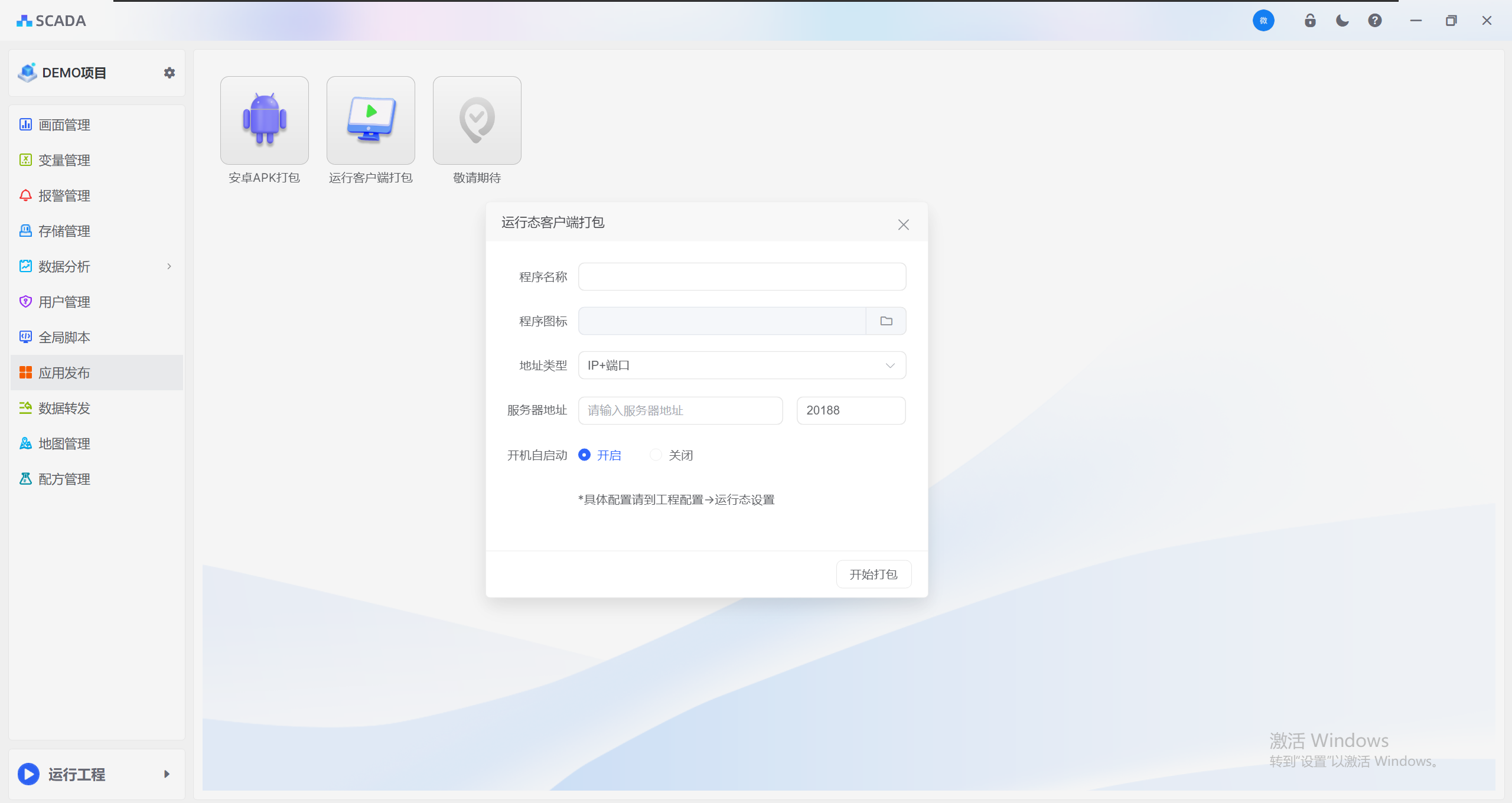Click the server address input field
The image size is (1512, 803).
[680, 410]
